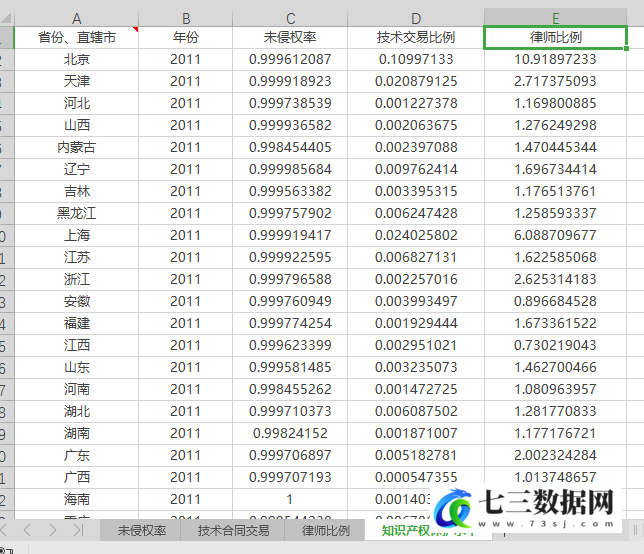Click cell with value 0.000547355
The width and height of the screenshot is (644, 554).
pos(416,477)
